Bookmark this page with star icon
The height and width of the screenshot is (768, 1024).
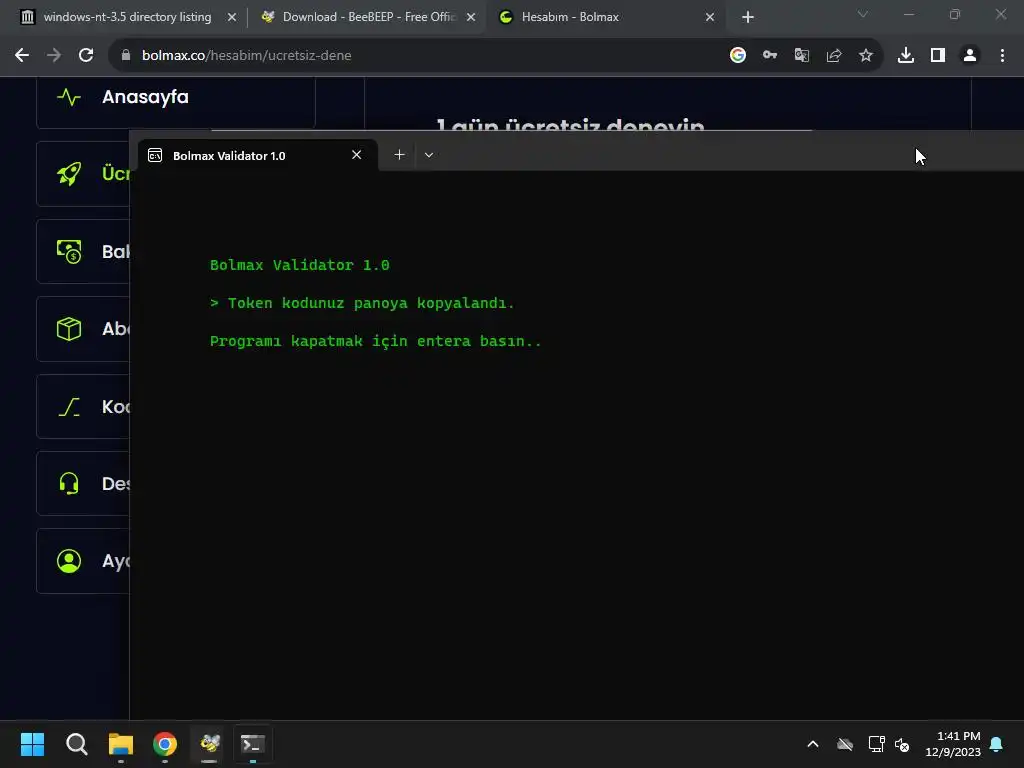pyautogui.click(x=866, y=56)
